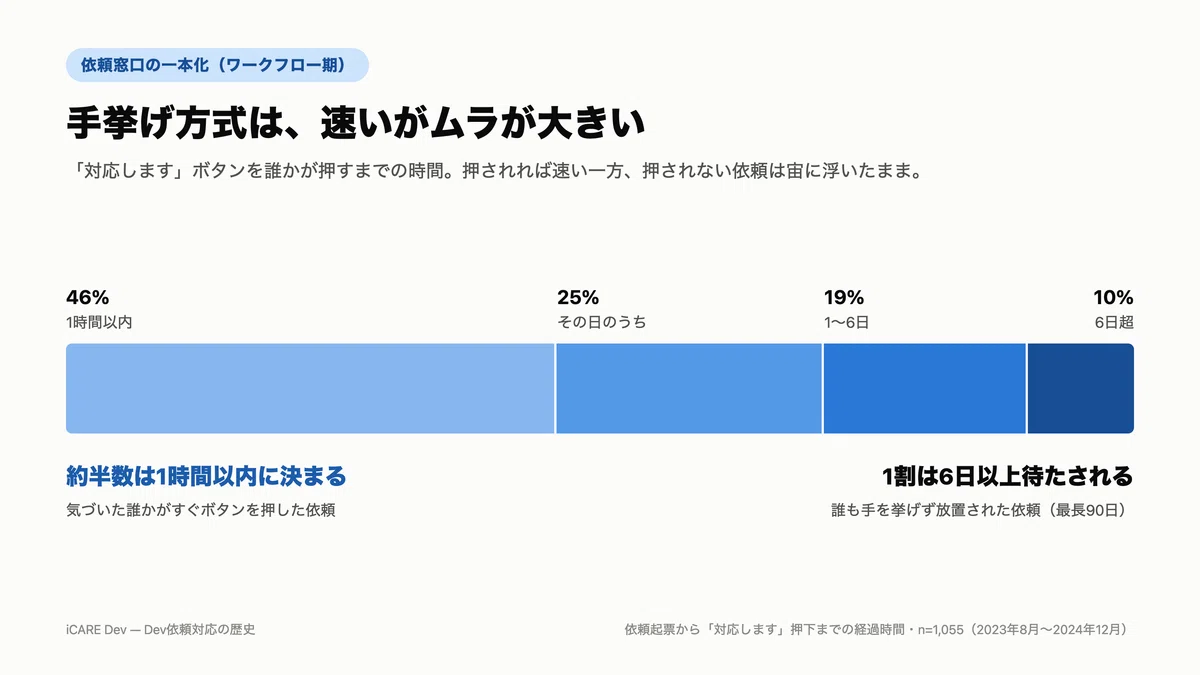Click the subtitle starting with 「対応します」ボタン
The image size is (1200, 675).
click(x=493, y=170)
